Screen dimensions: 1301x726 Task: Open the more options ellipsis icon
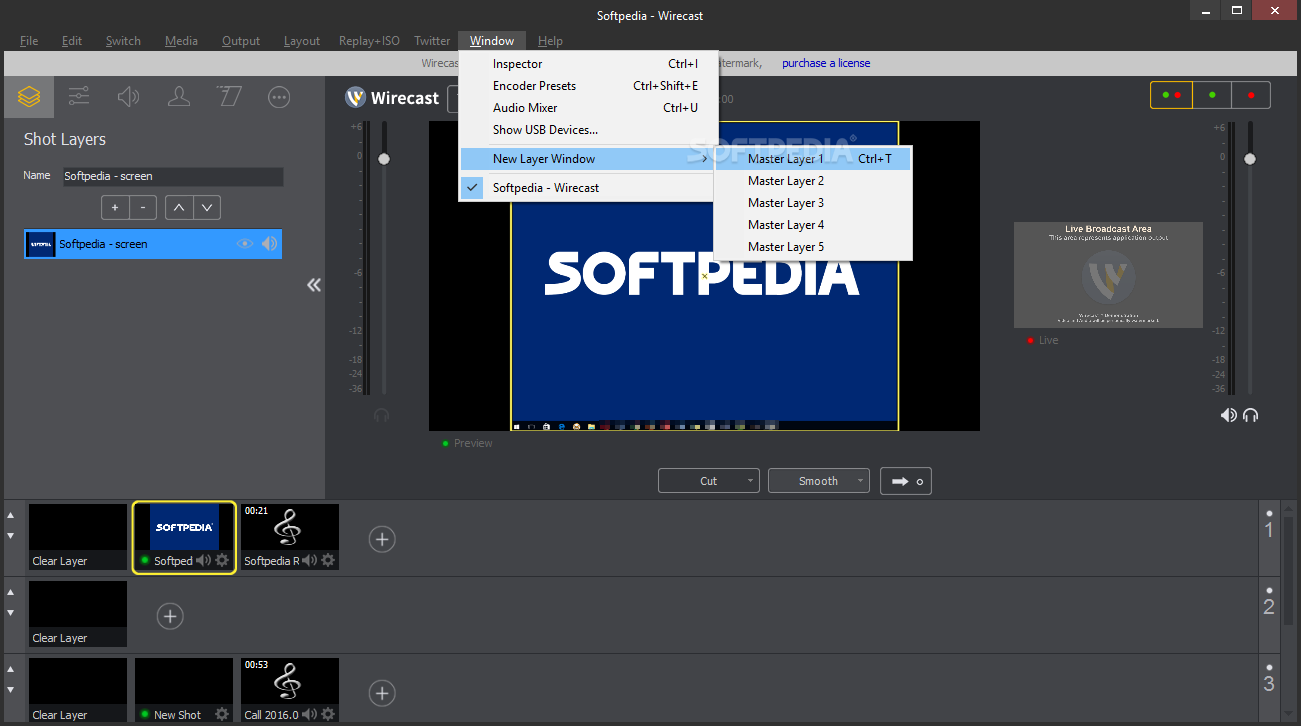[x=279, y=97]
